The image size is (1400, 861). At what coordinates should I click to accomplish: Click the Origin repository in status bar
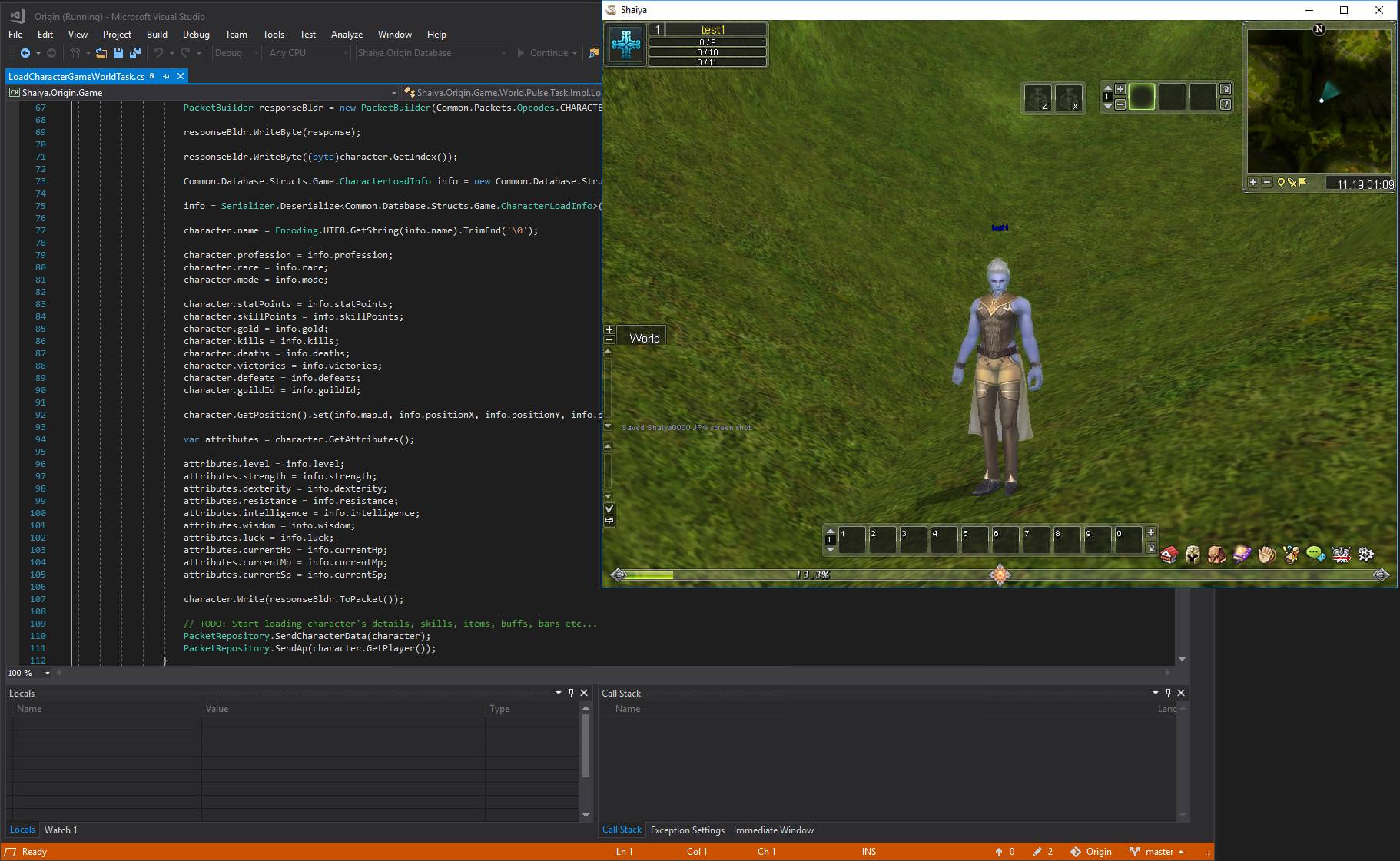(1090, 852)
